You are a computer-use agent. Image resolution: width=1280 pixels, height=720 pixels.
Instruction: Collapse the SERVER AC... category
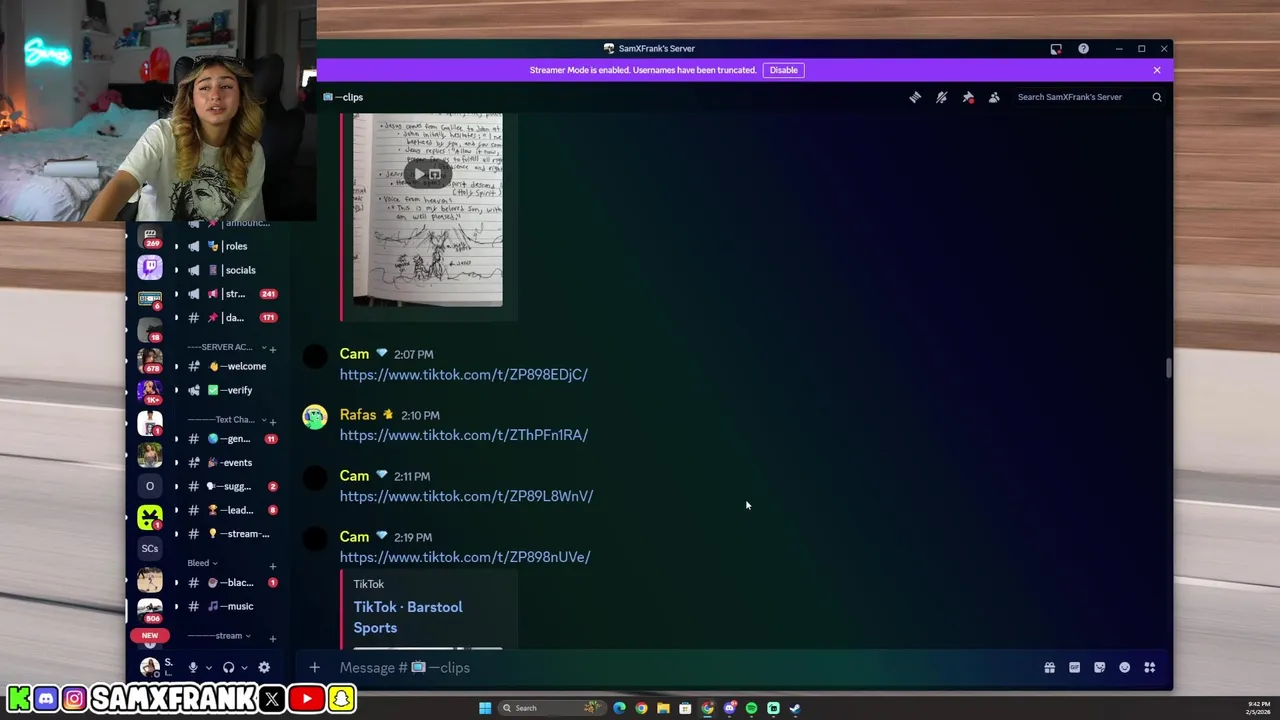pos(225,347)
